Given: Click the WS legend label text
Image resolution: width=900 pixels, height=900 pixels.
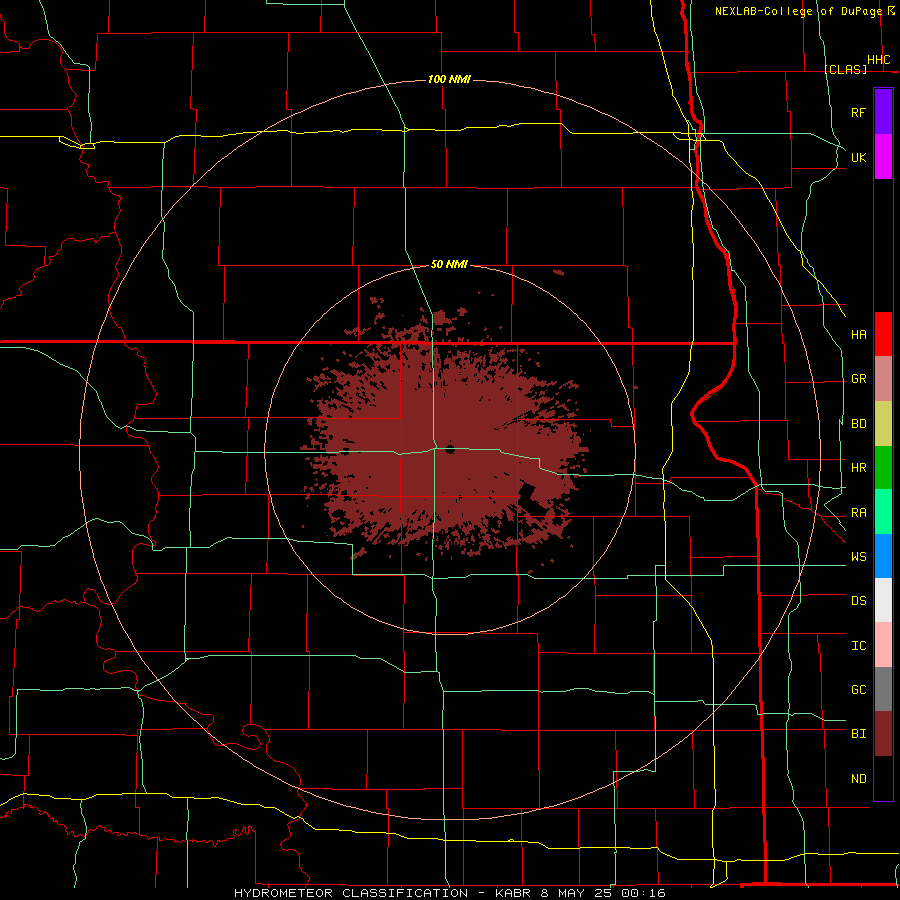Looking at the screenshot, I should click(859, 556).
